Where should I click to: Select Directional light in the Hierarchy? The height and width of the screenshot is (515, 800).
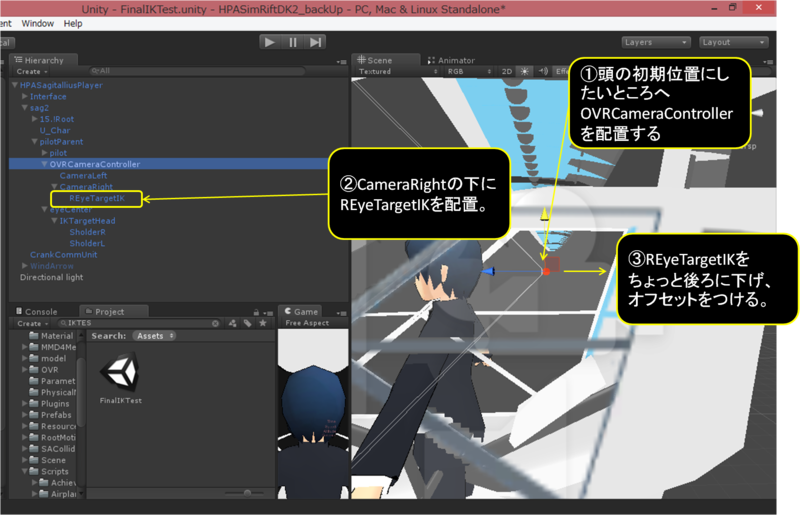point(52,277)
